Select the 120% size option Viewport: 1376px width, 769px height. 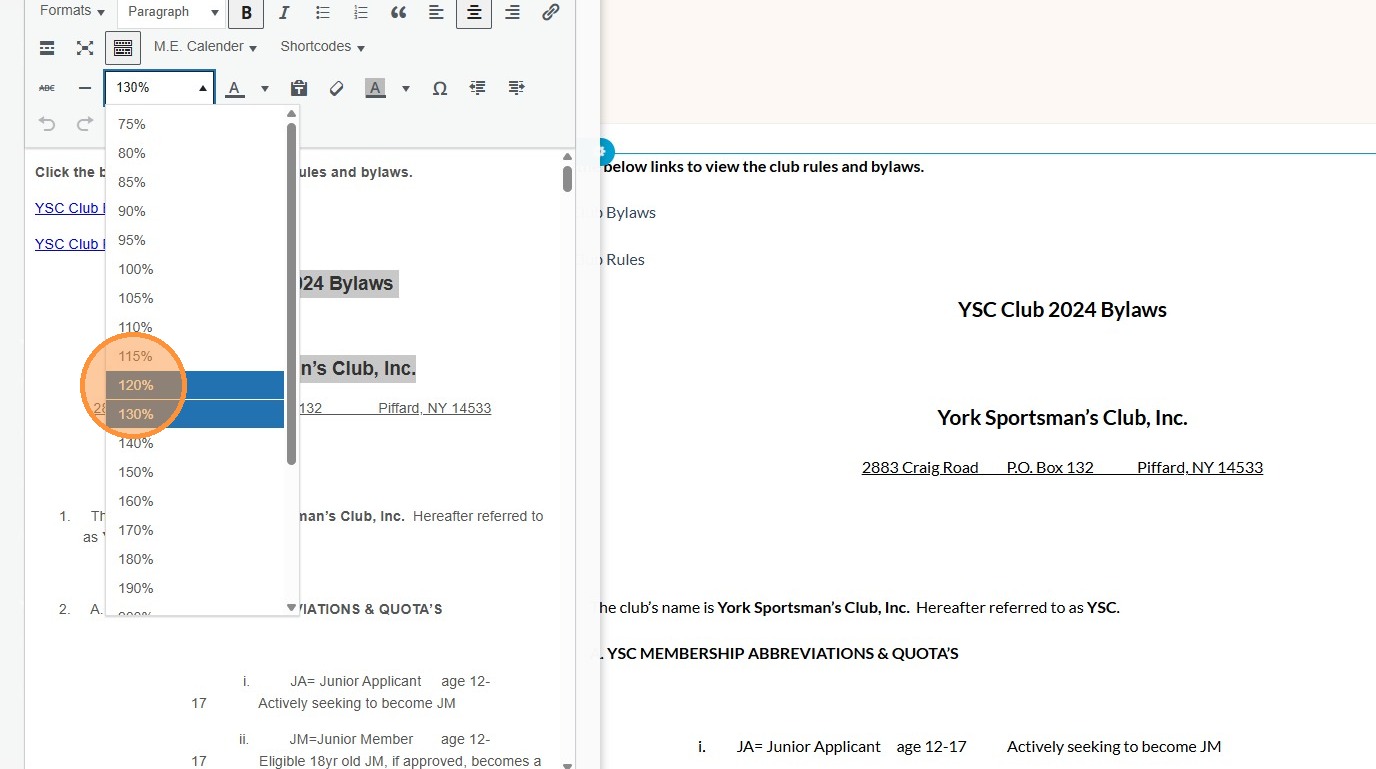(x=195, y=385)
